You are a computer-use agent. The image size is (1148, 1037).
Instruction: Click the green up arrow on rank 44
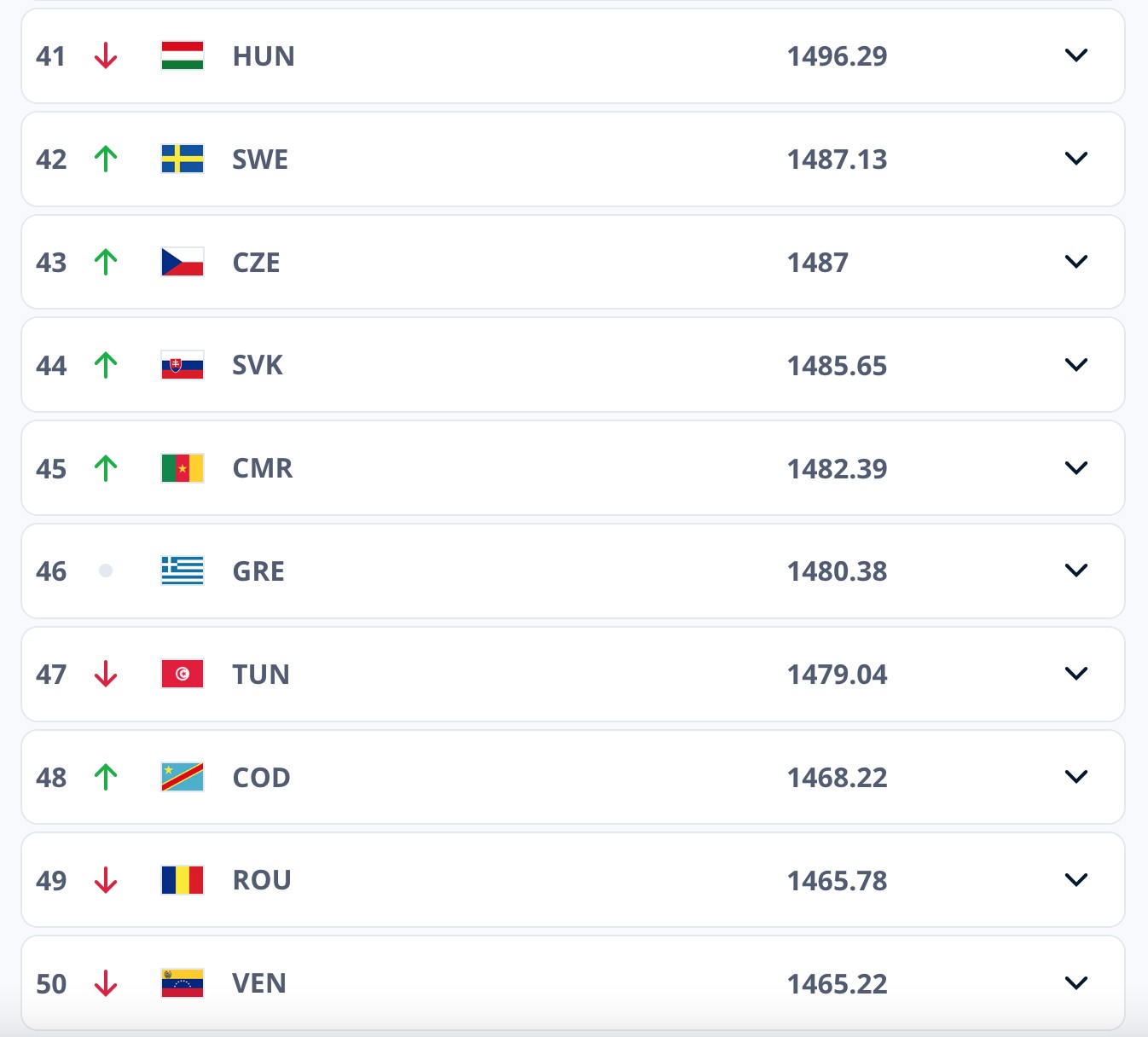(x=106, y=365)
